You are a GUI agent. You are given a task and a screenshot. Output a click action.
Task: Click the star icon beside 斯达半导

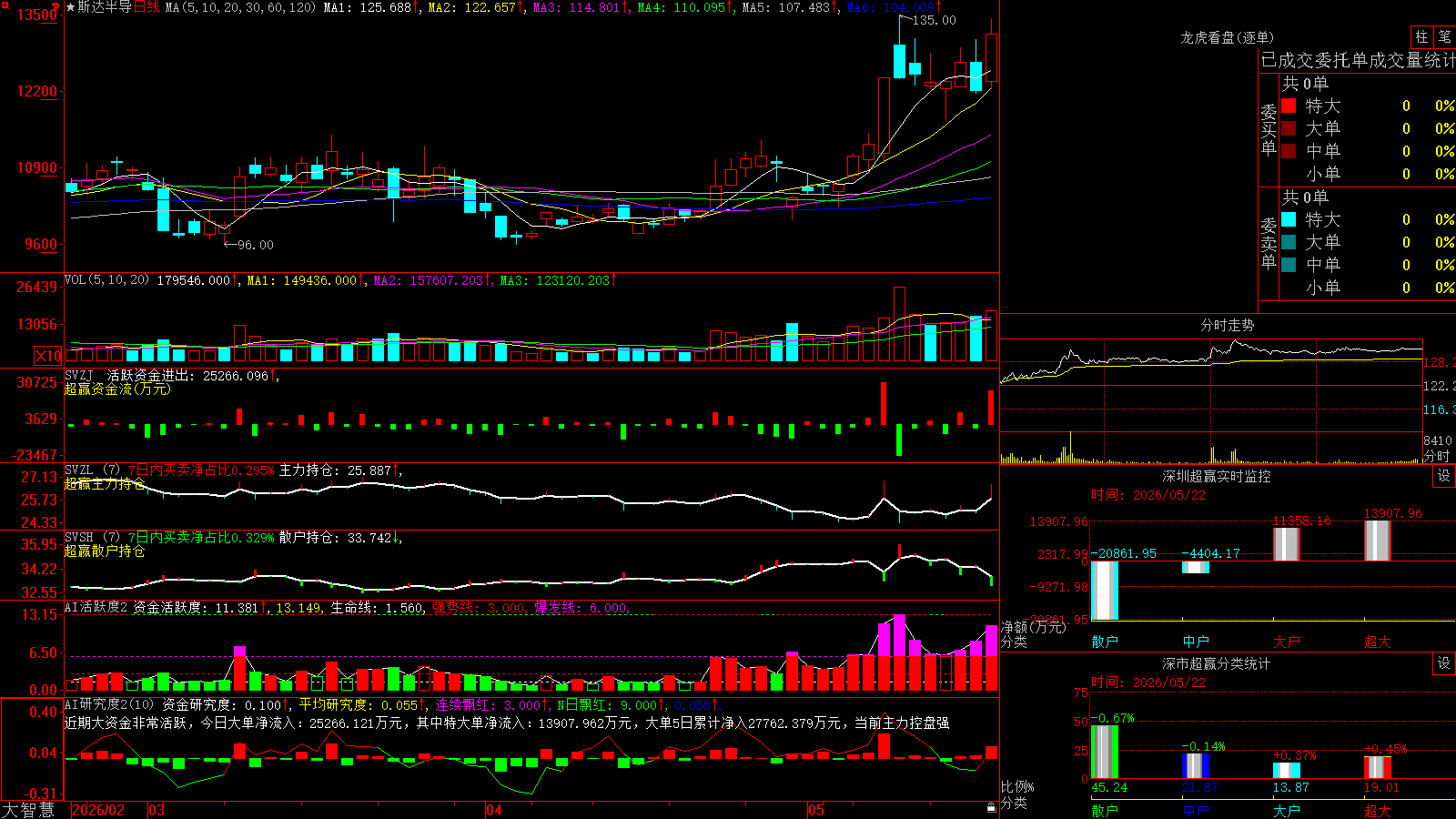(70, 7)
